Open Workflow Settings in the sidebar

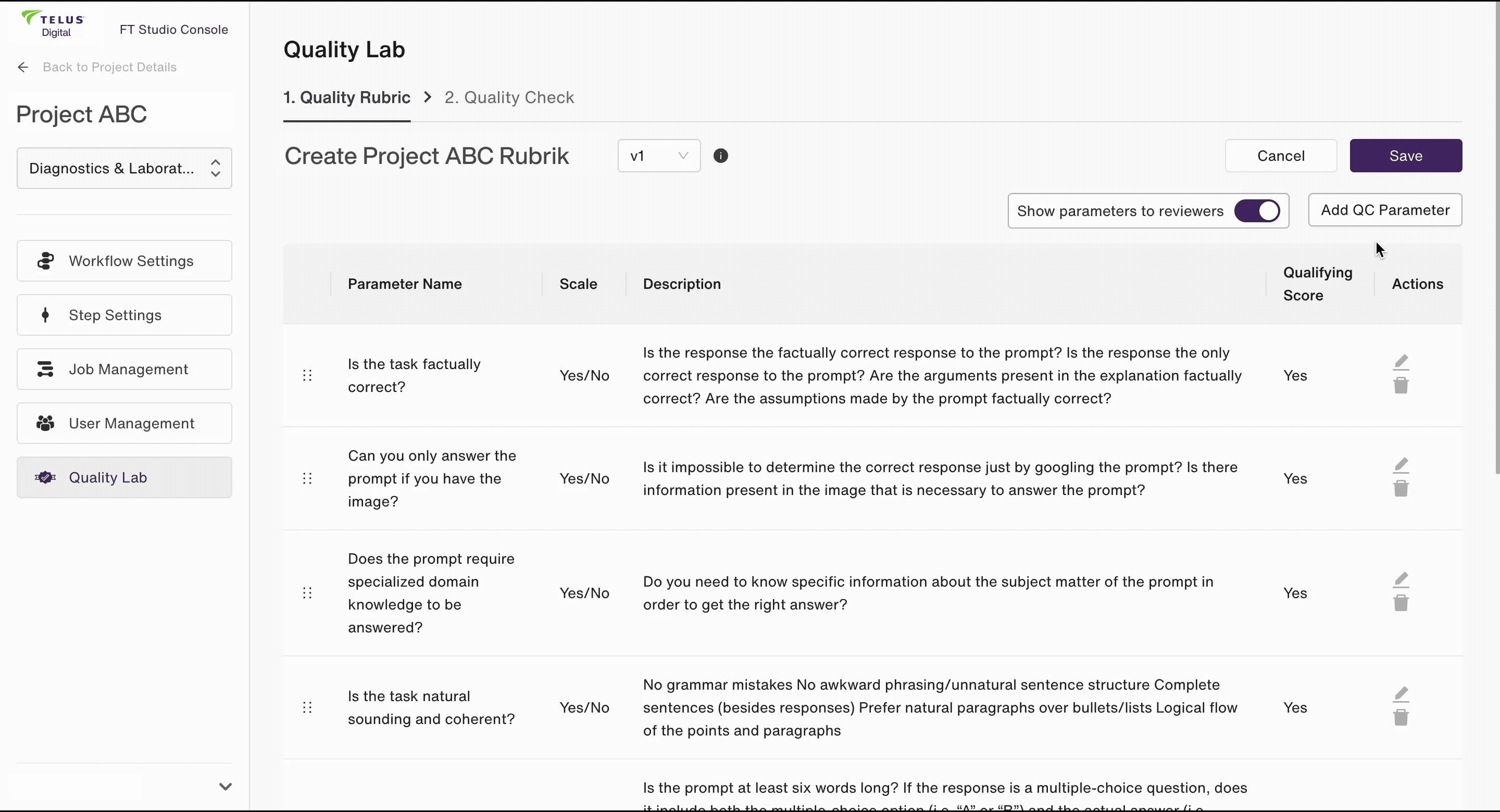[124, 261]
